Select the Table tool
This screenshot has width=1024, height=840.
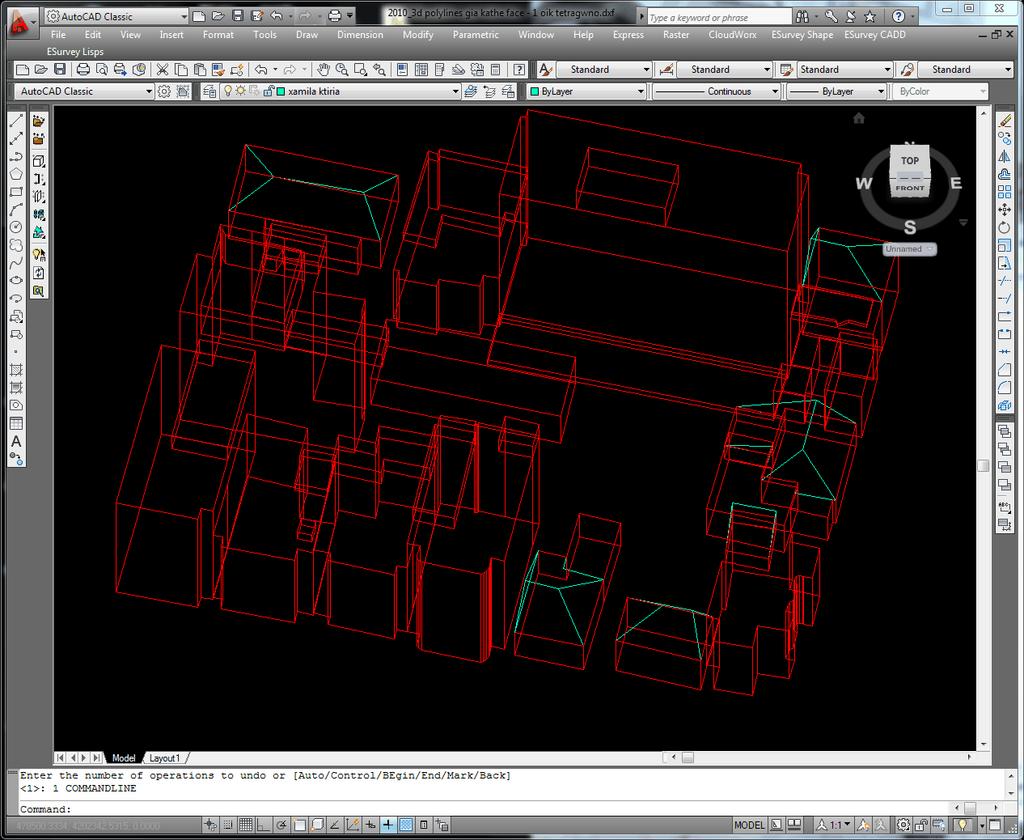[x=16, y=423]
